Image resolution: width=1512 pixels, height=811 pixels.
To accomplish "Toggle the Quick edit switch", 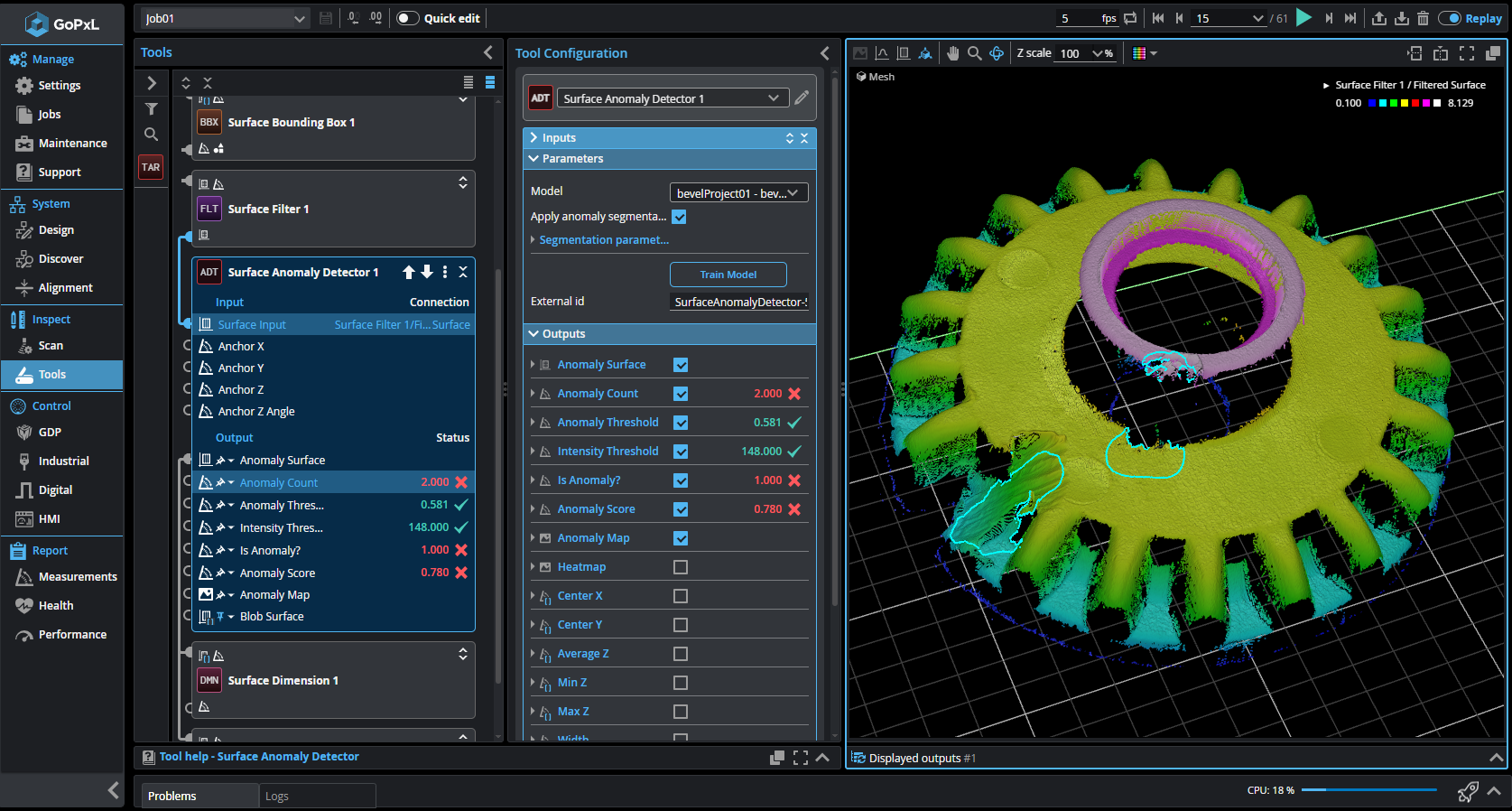I will pyautogui.click(x=408, y=18).
